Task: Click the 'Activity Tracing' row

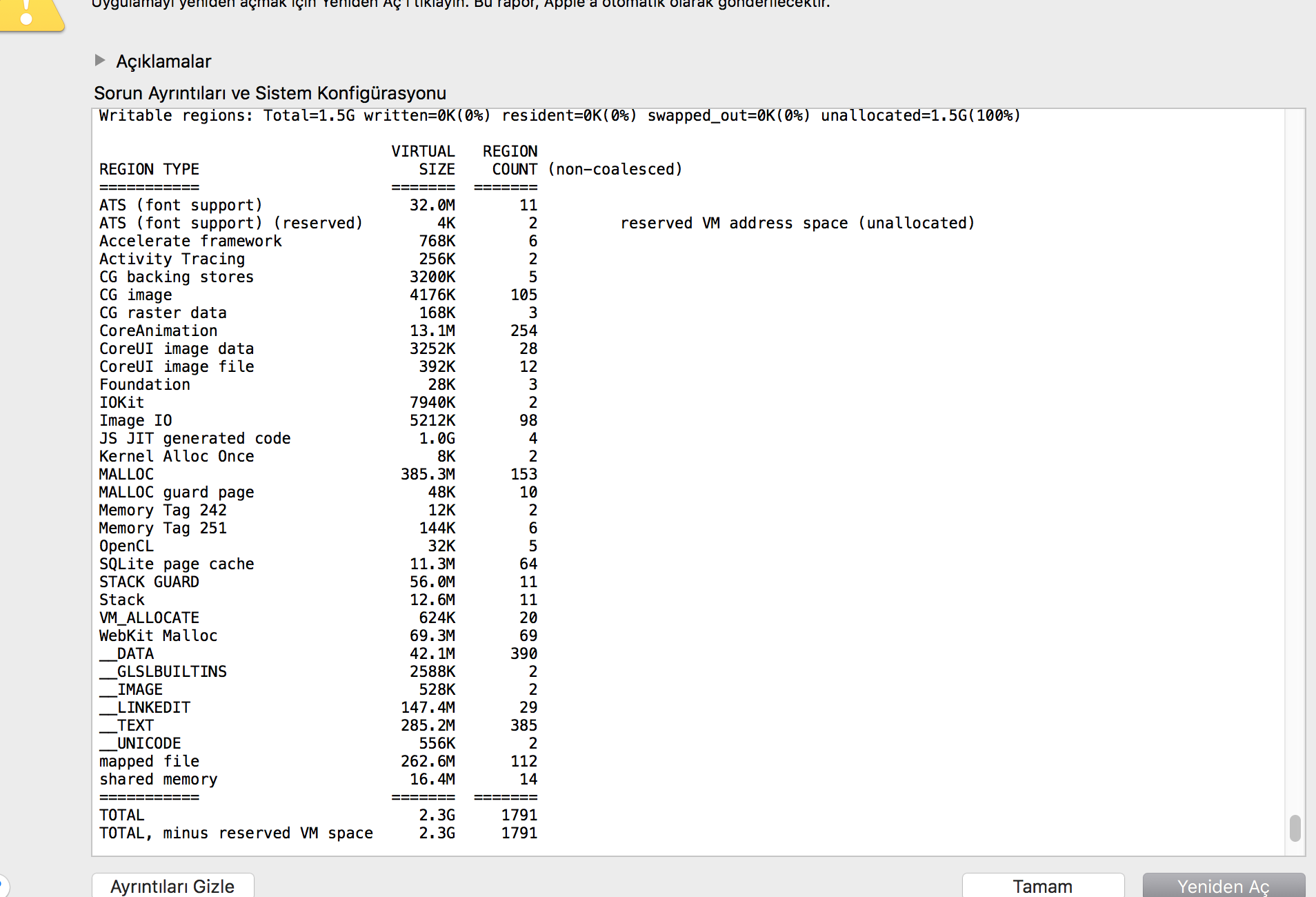Action: coord(318,259)
